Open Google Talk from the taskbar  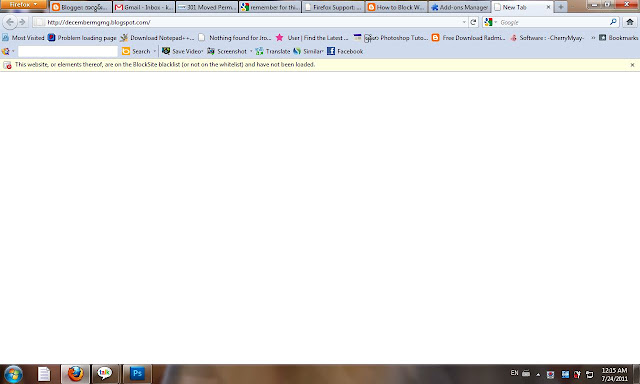coord(105,374)
